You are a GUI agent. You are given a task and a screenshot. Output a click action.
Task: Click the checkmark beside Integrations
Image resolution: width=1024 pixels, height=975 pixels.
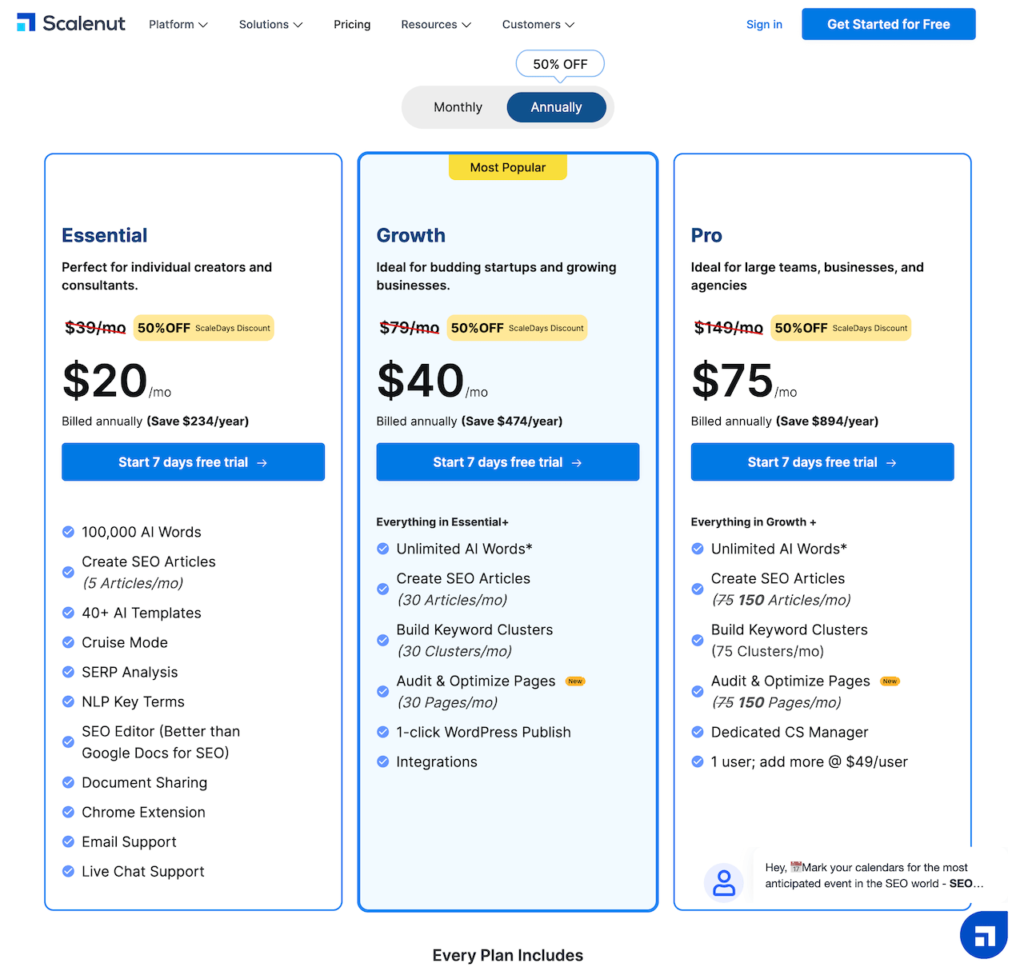pyautogui.click(x=383, y=761)
